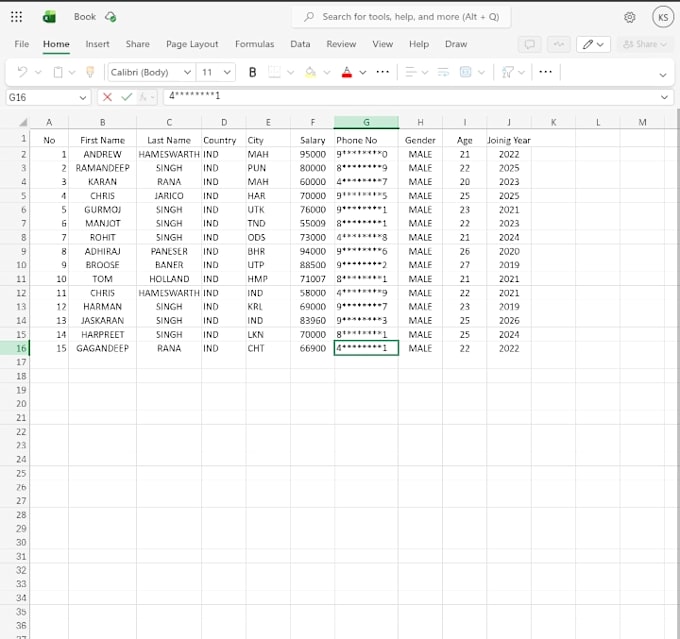Viewport: 680px width, 639px height.
Task: Open the Calibri font name dropdown
Action: pyautogui.click(x=187, y=72)
